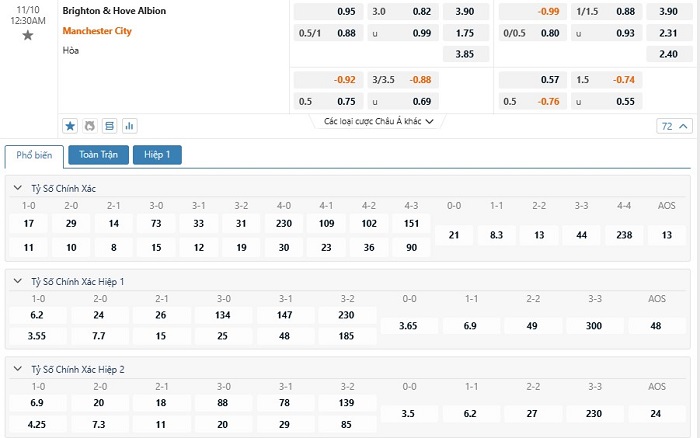This screenshot has width=700, height=438.
Task: Open the stacked list icon in match toolbar
Action: pyautogui.click(x=109, y=126)
